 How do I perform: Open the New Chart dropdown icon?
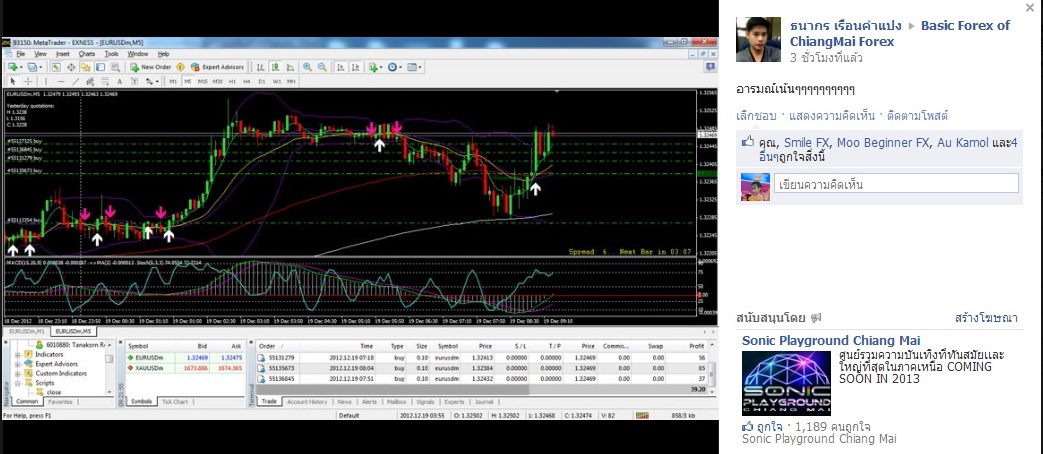click(x=14, y=67)
